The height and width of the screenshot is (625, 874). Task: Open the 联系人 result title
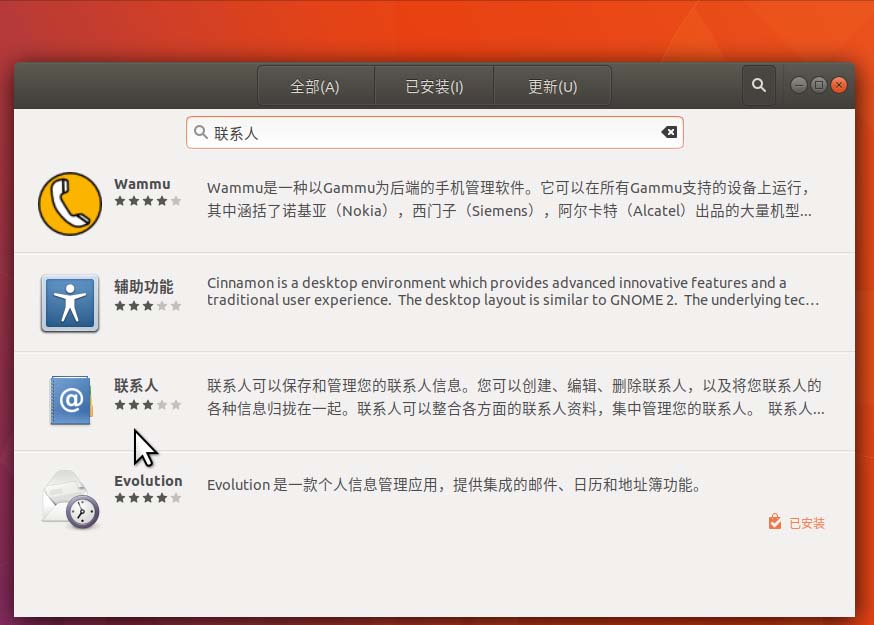point(136,385)
